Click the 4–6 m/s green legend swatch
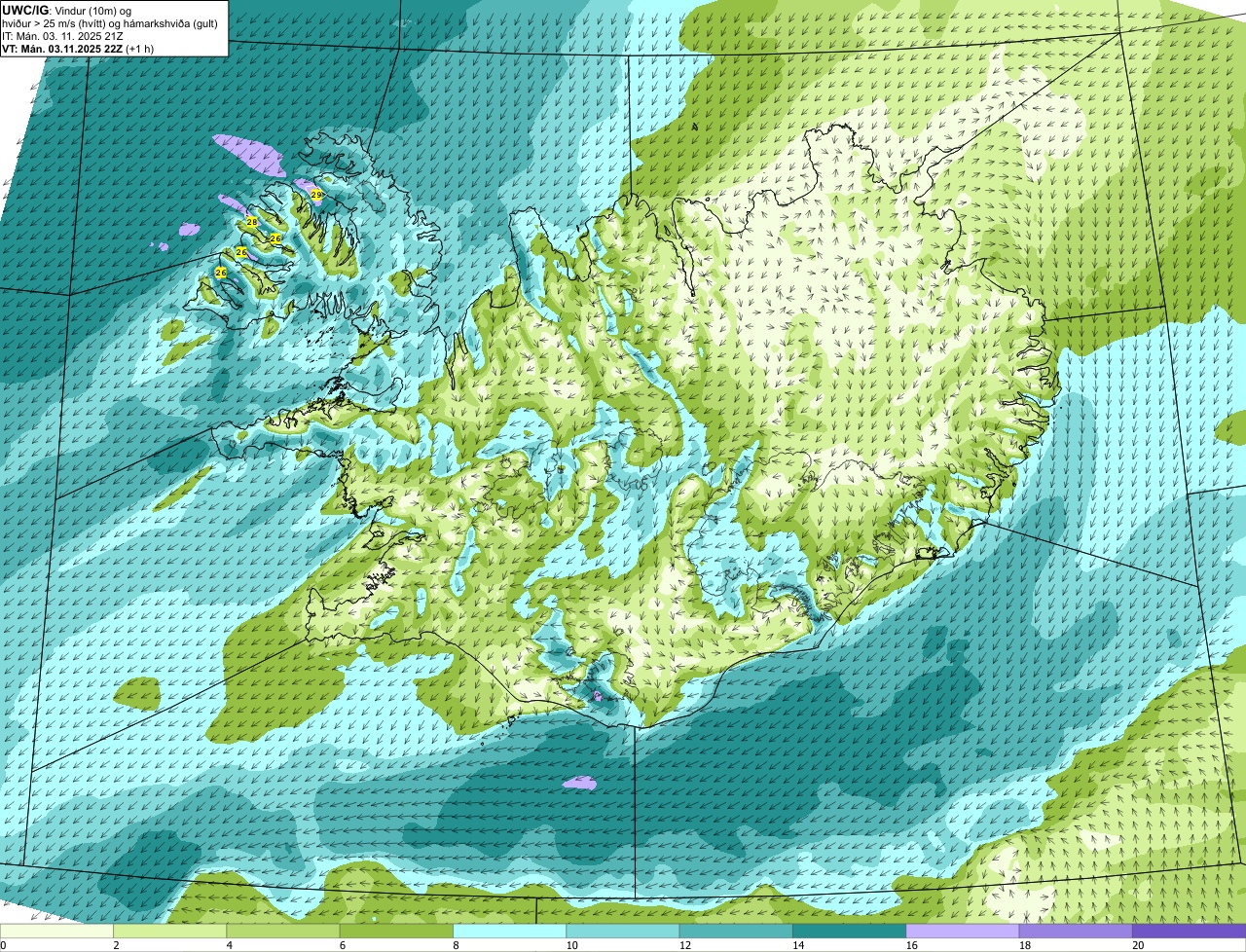Viewport: 1246px width, 952px height. tap(283, 931)
